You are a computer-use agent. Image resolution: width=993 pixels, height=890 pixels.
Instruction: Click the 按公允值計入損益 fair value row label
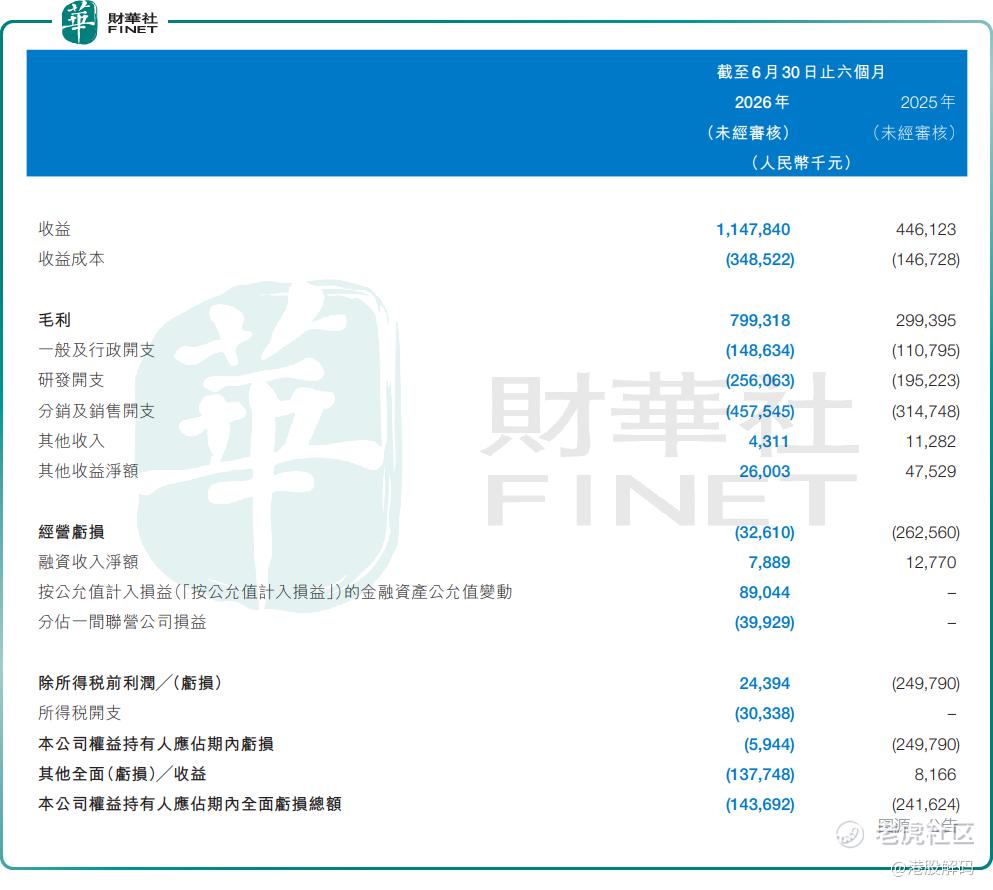pos(275,592)
